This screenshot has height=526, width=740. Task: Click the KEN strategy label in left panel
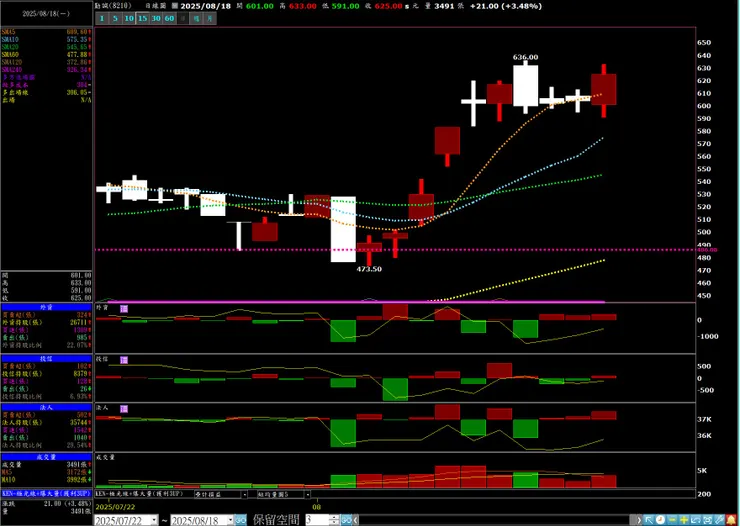click(46, 493)
